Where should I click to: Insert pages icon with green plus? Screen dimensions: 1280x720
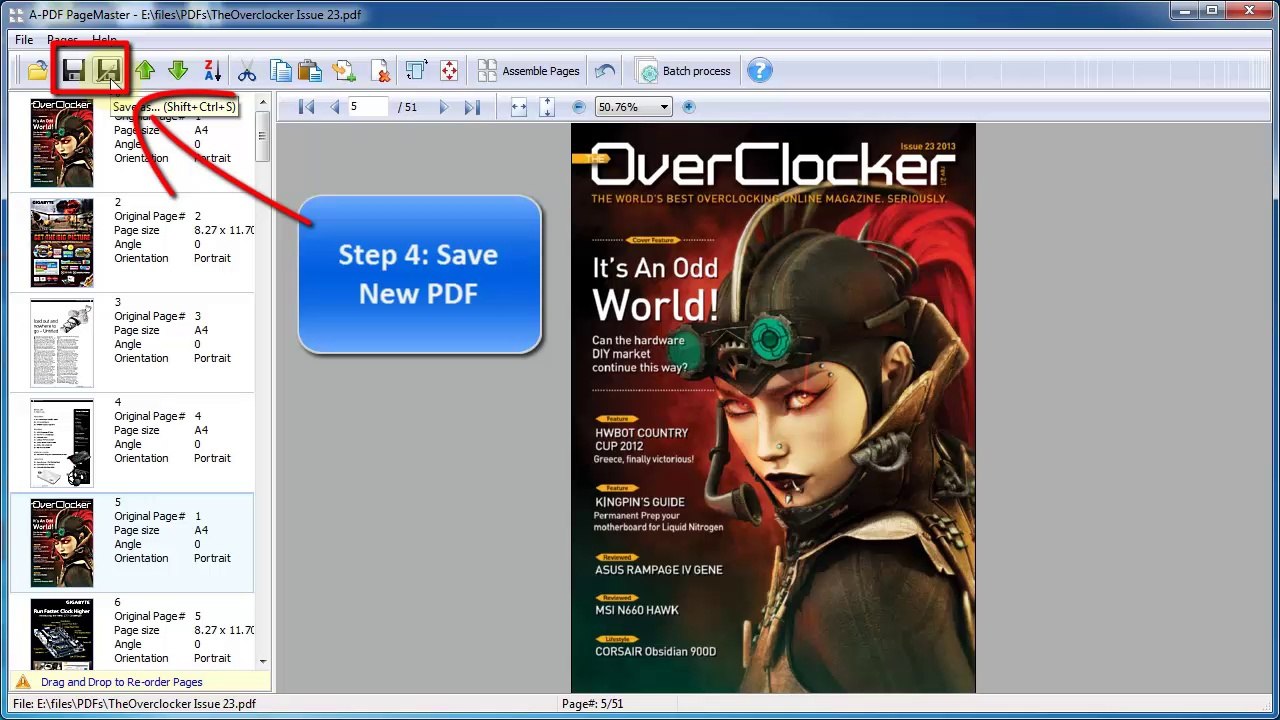(x=344, y=71)
